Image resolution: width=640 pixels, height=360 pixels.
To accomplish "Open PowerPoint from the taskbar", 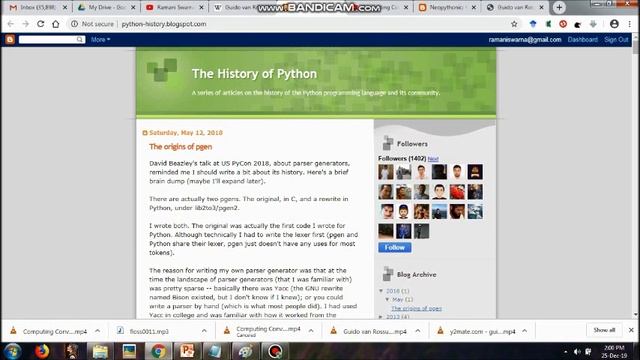I will [x=187, y=351].
